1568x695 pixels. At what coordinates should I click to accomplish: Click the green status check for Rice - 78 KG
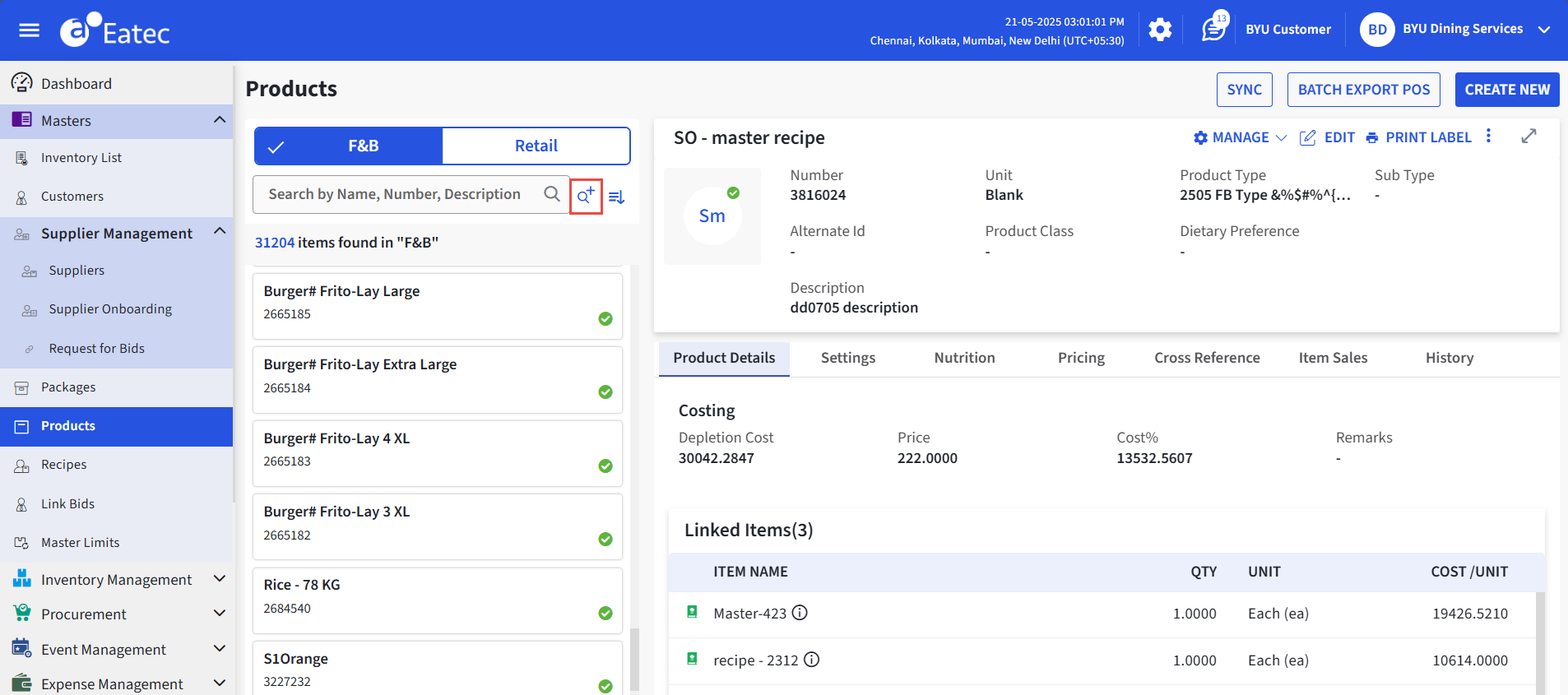point(605,613)
